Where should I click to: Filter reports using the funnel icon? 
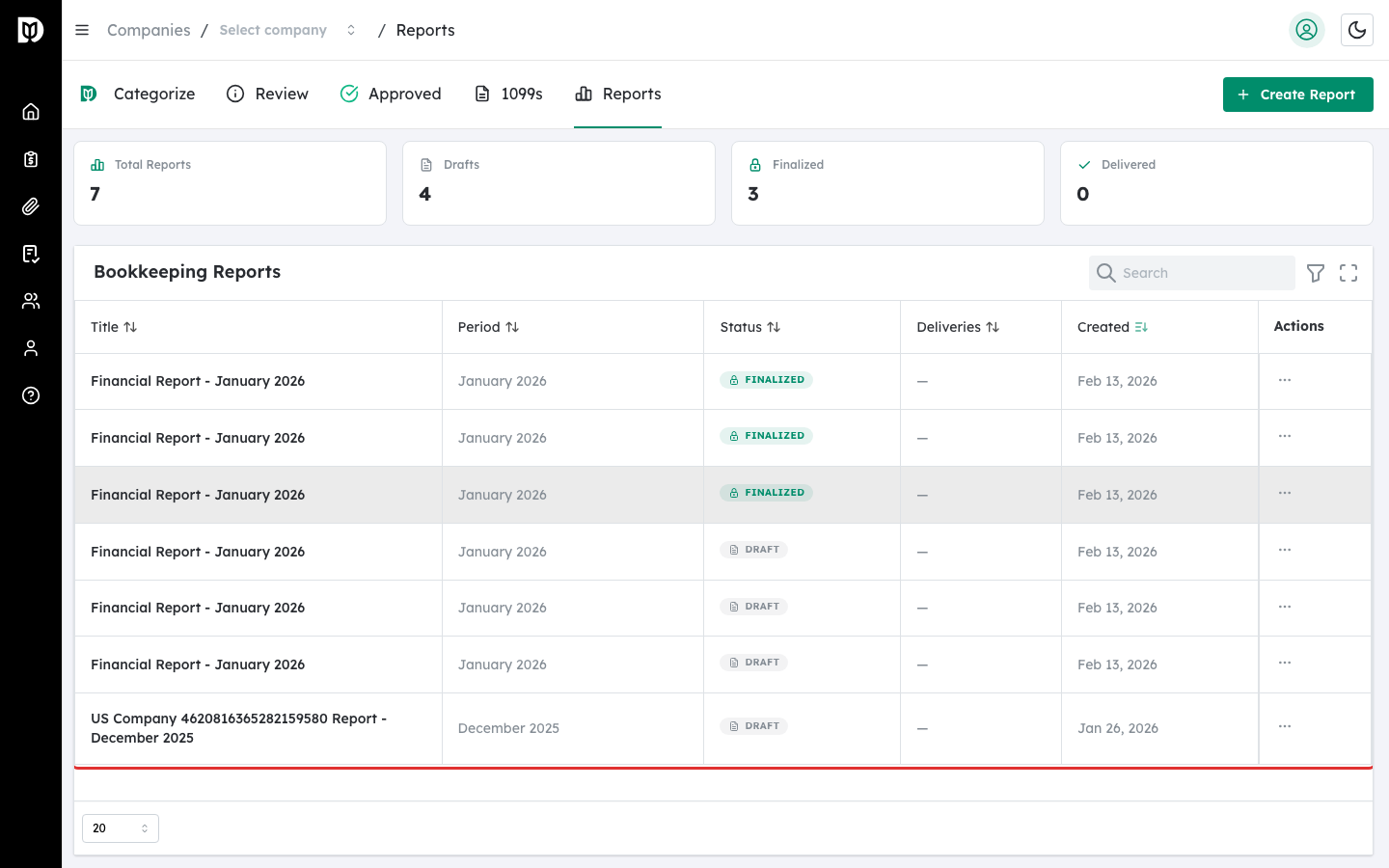pos(1316,273)
